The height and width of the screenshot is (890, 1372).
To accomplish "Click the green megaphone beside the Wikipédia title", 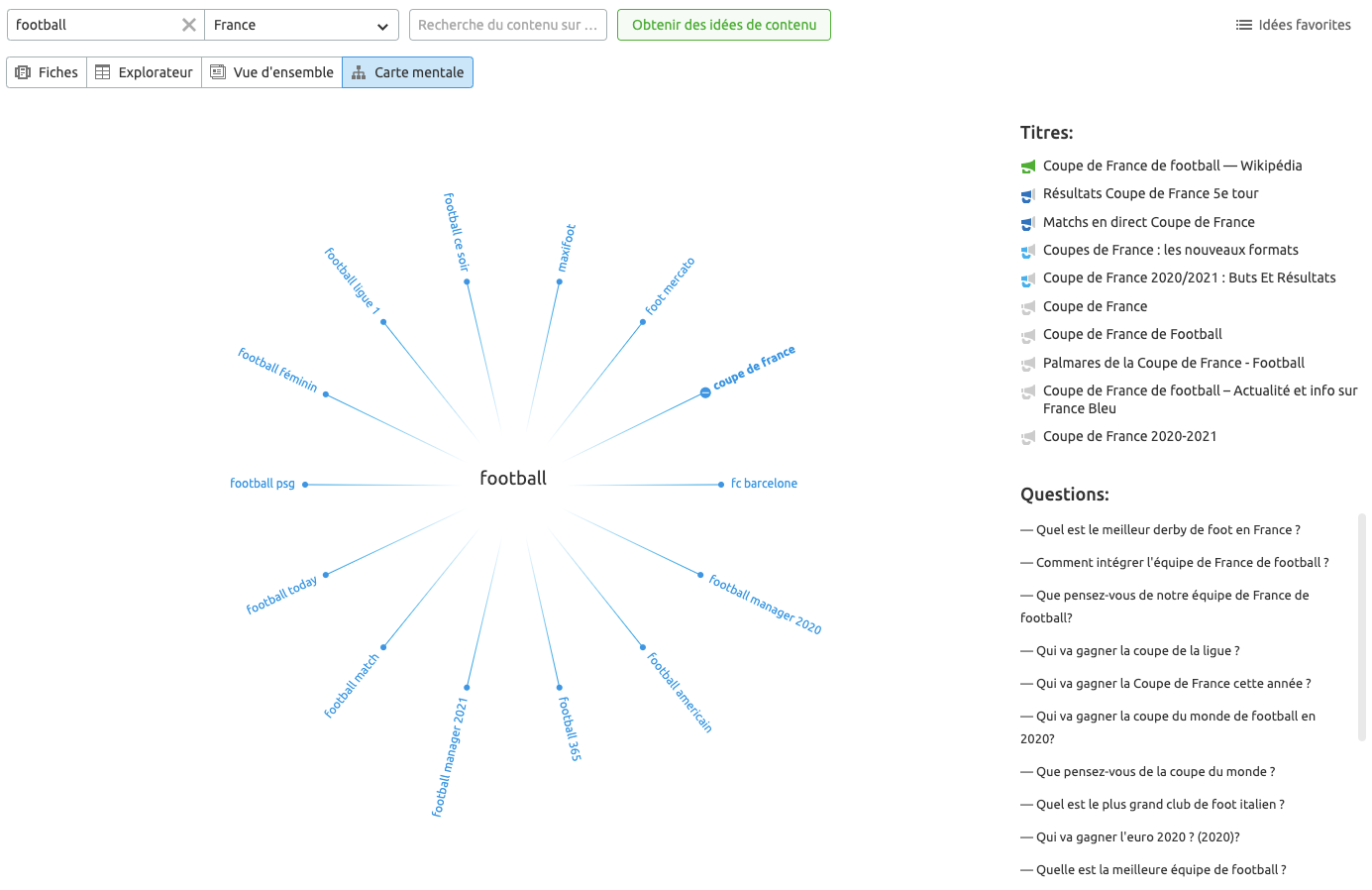I will click(1027, 166).
